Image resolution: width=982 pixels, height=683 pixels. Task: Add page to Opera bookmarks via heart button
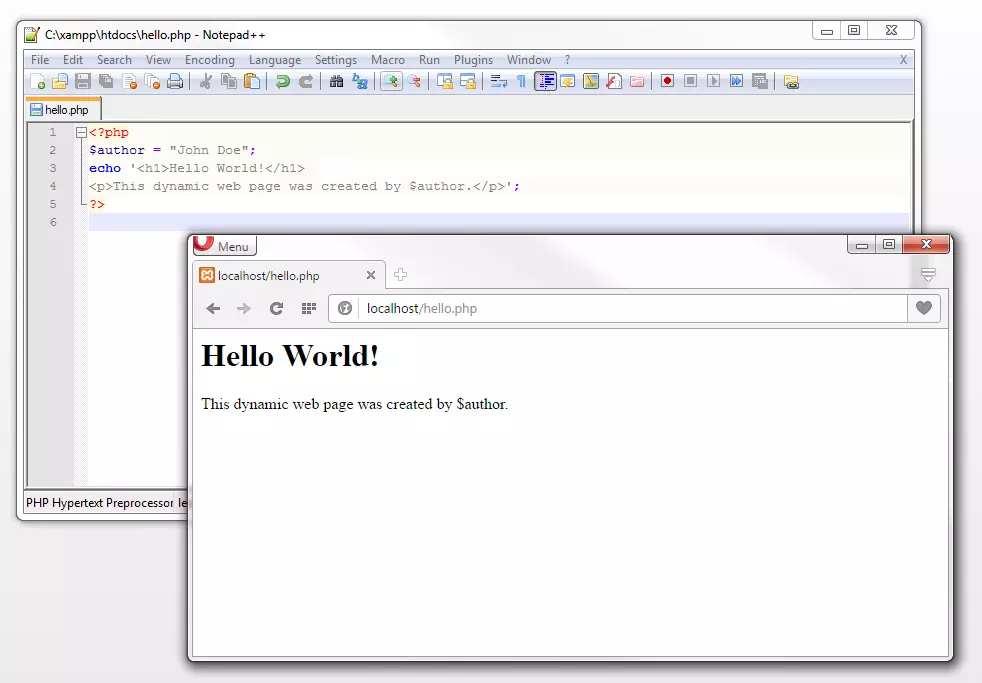pos(923,308)
